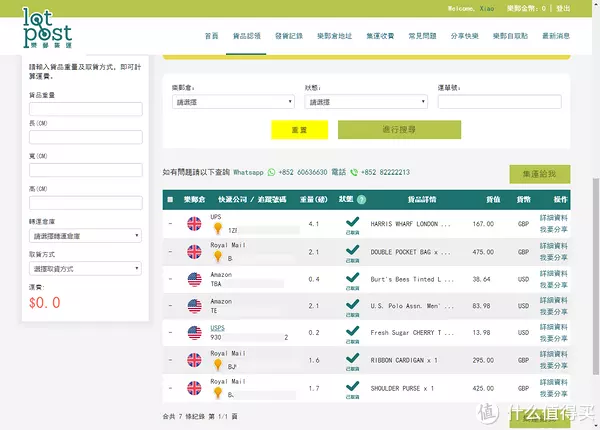The width and height of the screenshot is (600, 430).
Task: Click the lightbulb icon in the SHOULDER PURSE row
Action: 218,393
